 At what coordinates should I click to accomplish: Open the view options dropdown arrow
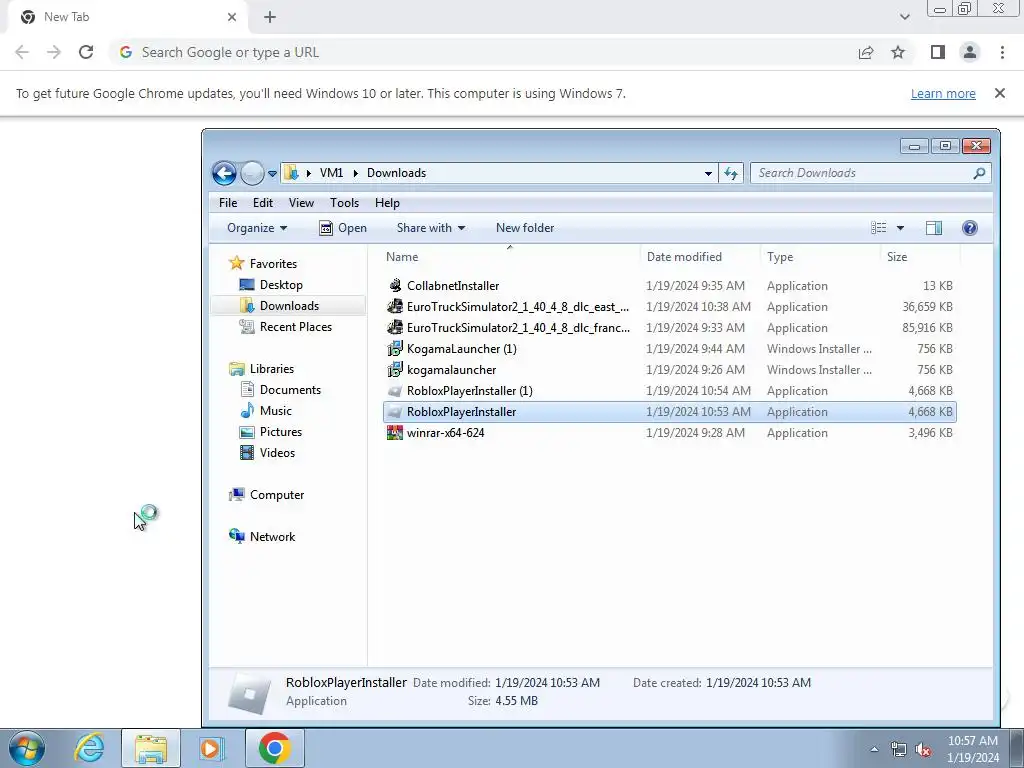tap(900, 228)
